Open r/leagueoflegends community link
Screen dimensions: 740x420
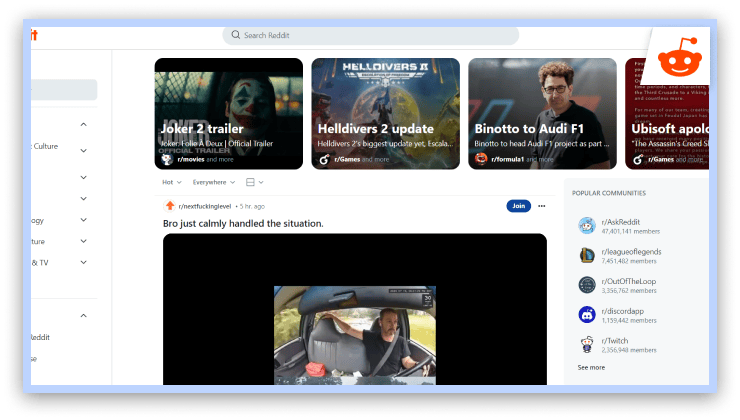tap(631, 252)
